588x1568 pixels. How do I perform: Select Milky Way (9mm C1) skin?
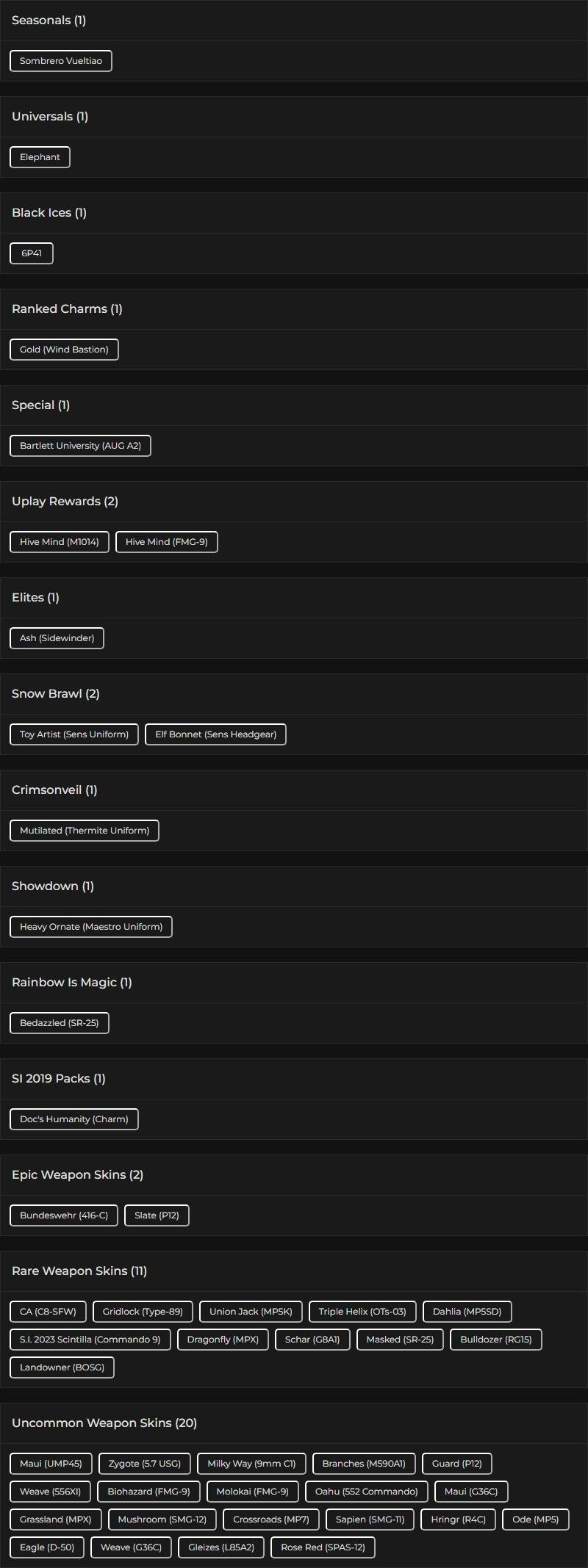[x=251, y=1464]
